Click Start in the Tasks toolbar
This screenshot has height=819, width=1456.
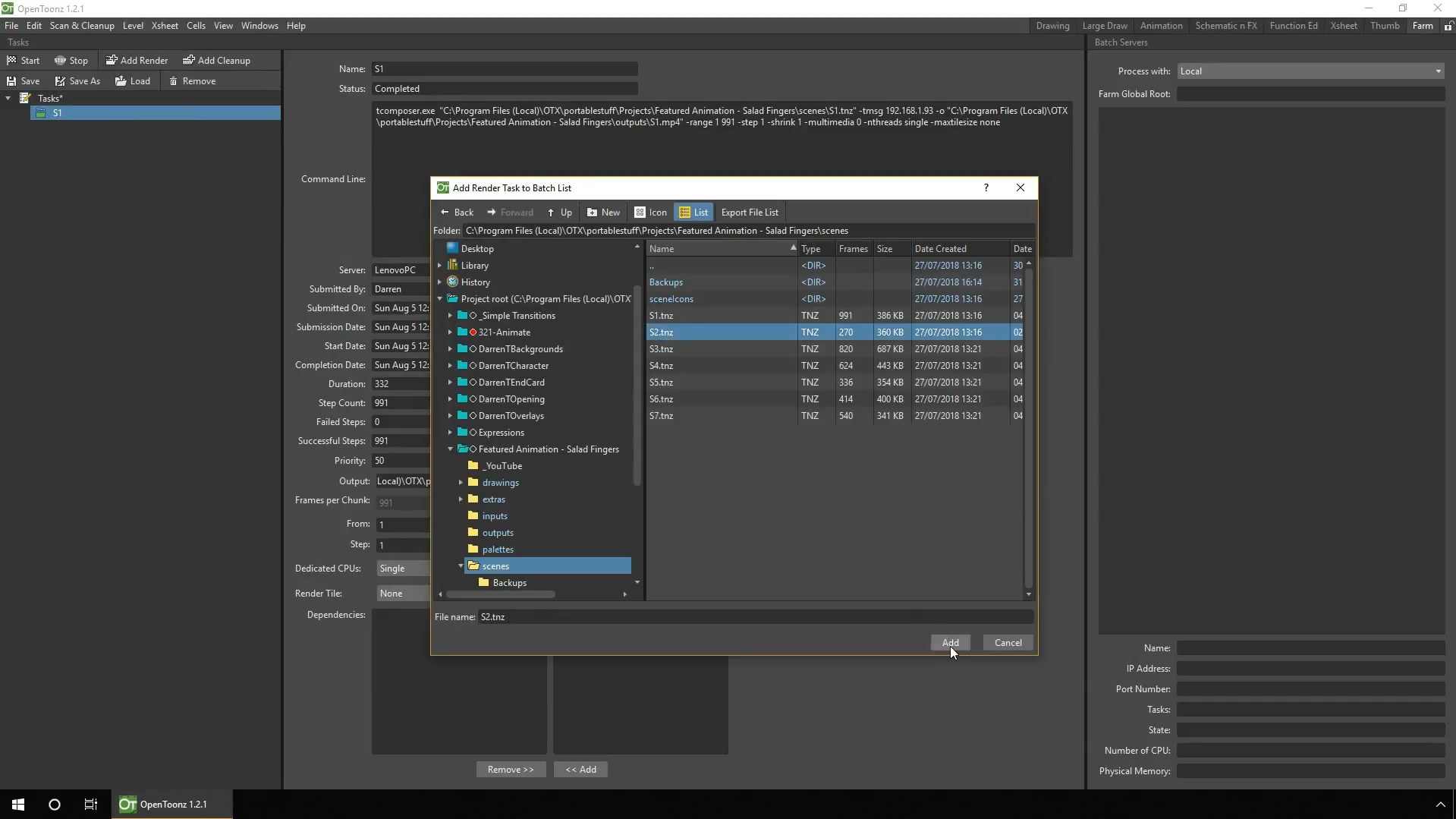(23, 61)
